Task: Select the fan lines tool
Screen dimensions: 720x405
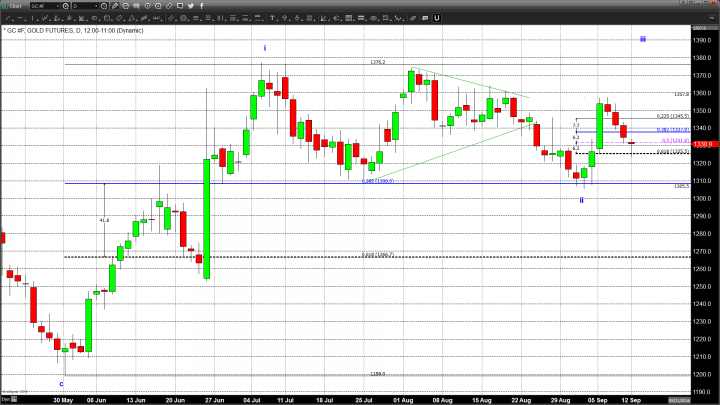Action: pos(82,18)
